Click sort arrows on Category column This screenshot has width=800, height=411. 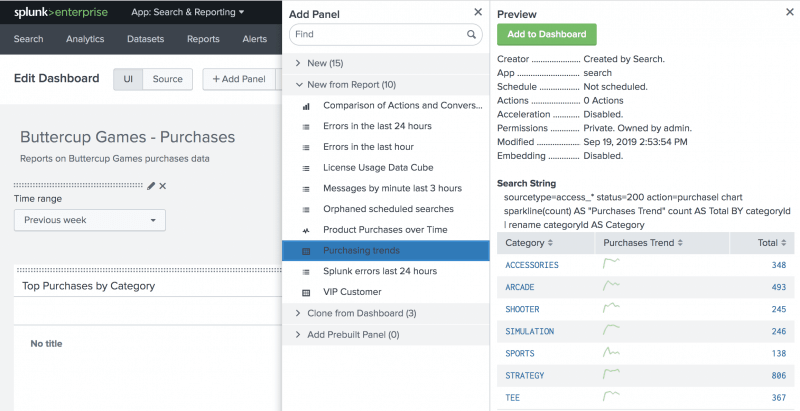[x=550, y=243]
